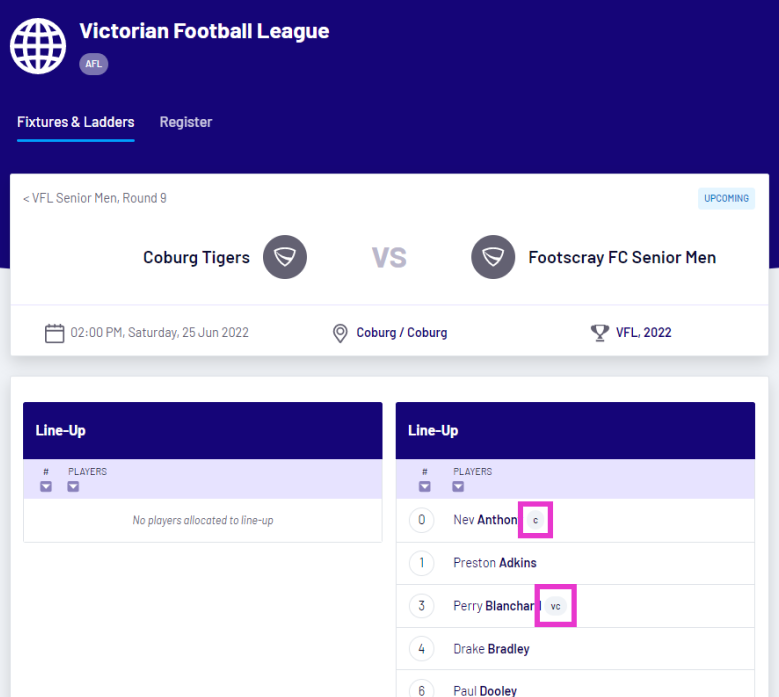Select player Drake Bradley in the line-up
The height and width of the screenshot is (697, 779).
491,649
